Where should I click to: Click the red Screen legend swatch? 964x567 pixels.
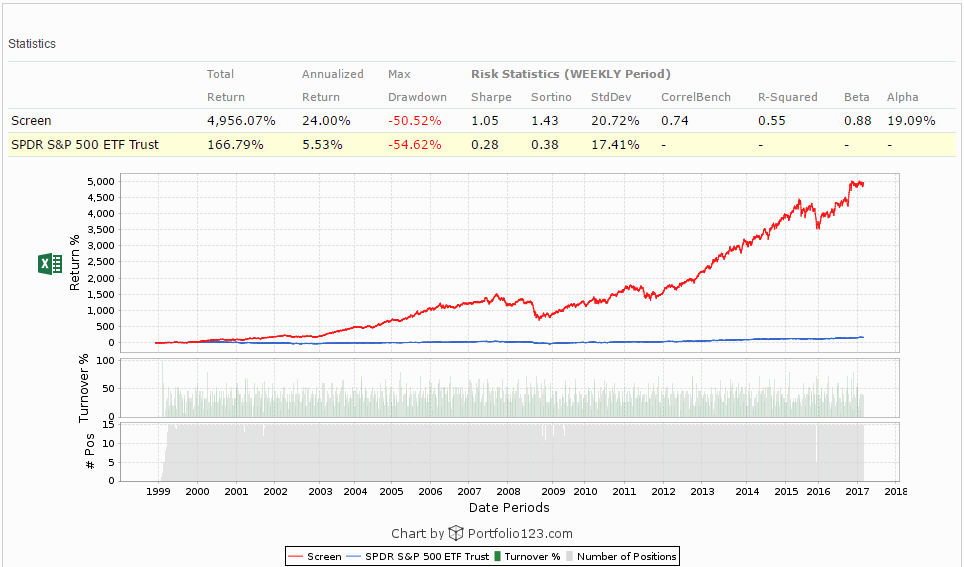(296, 557)
